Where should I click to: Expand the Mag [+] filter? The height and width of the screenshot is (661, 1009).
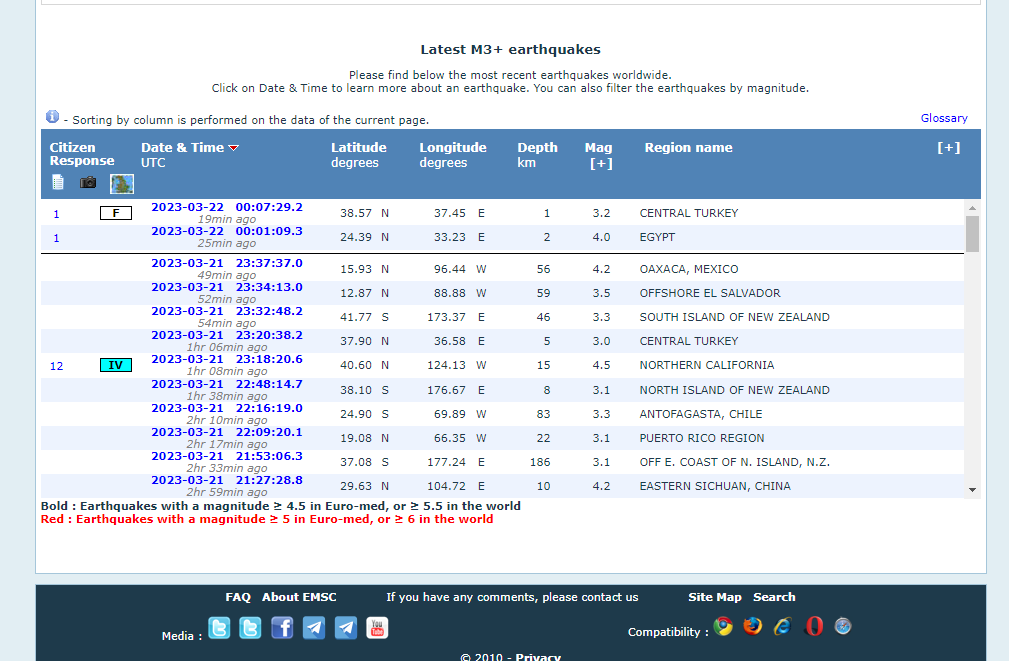point(600,164)
